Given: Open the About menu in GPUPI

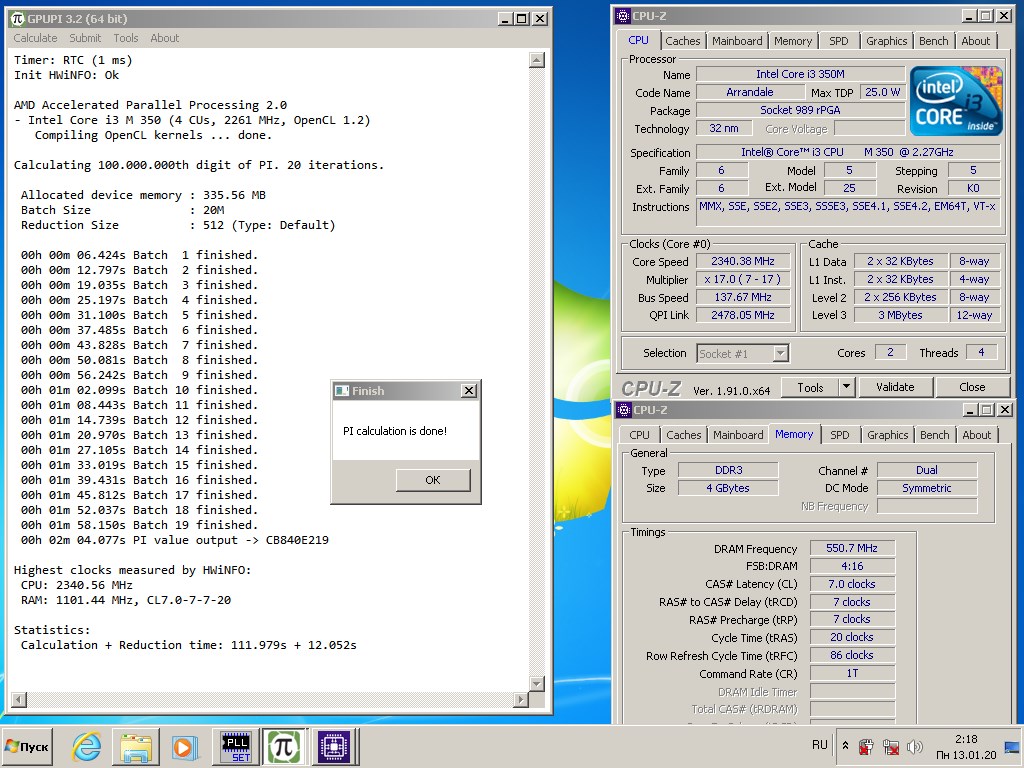Looking at the screenshot, I should point(165,38).
